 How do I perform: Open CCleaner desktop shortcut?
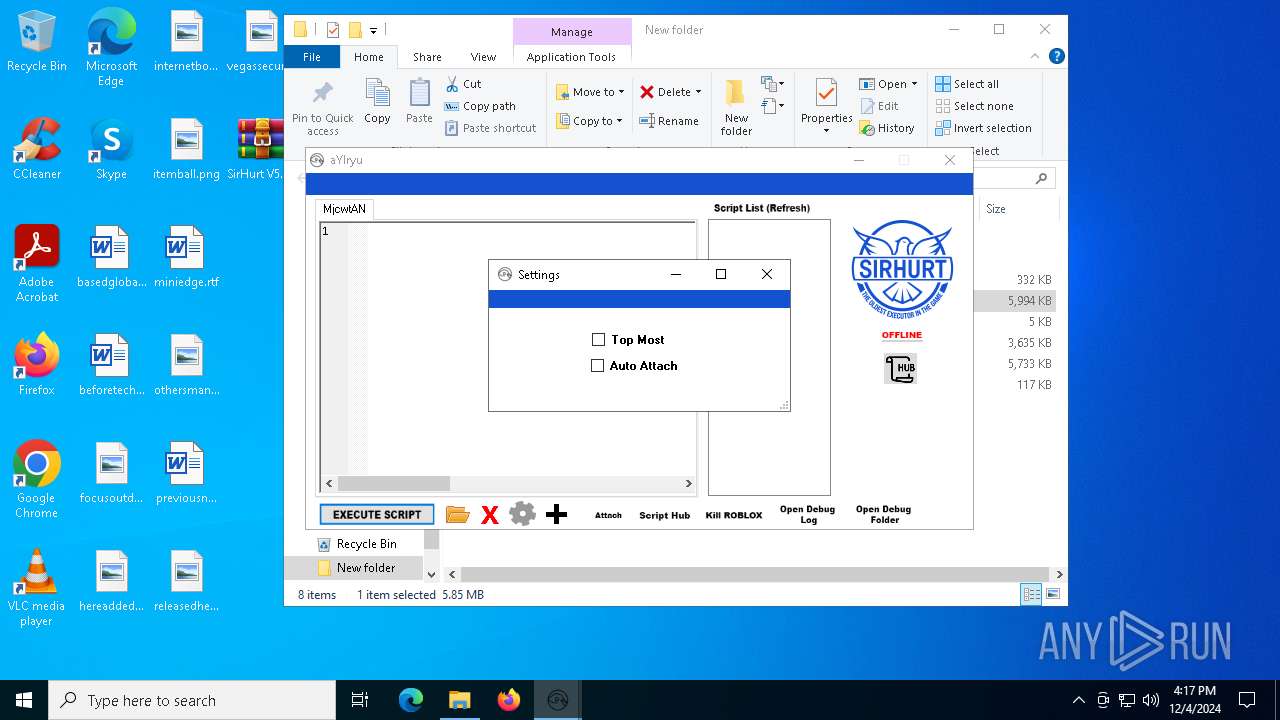(x=37, y=149)
